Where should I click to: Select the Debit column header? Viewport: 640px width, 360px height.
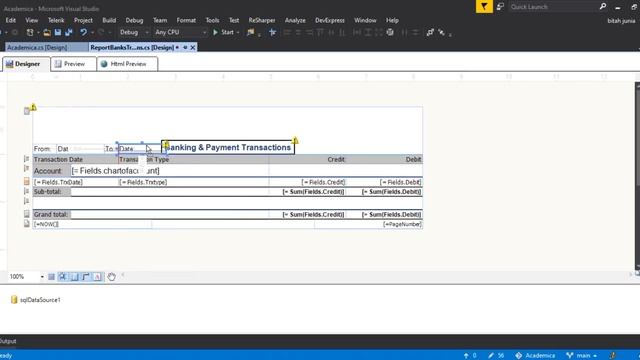[384, 159]
